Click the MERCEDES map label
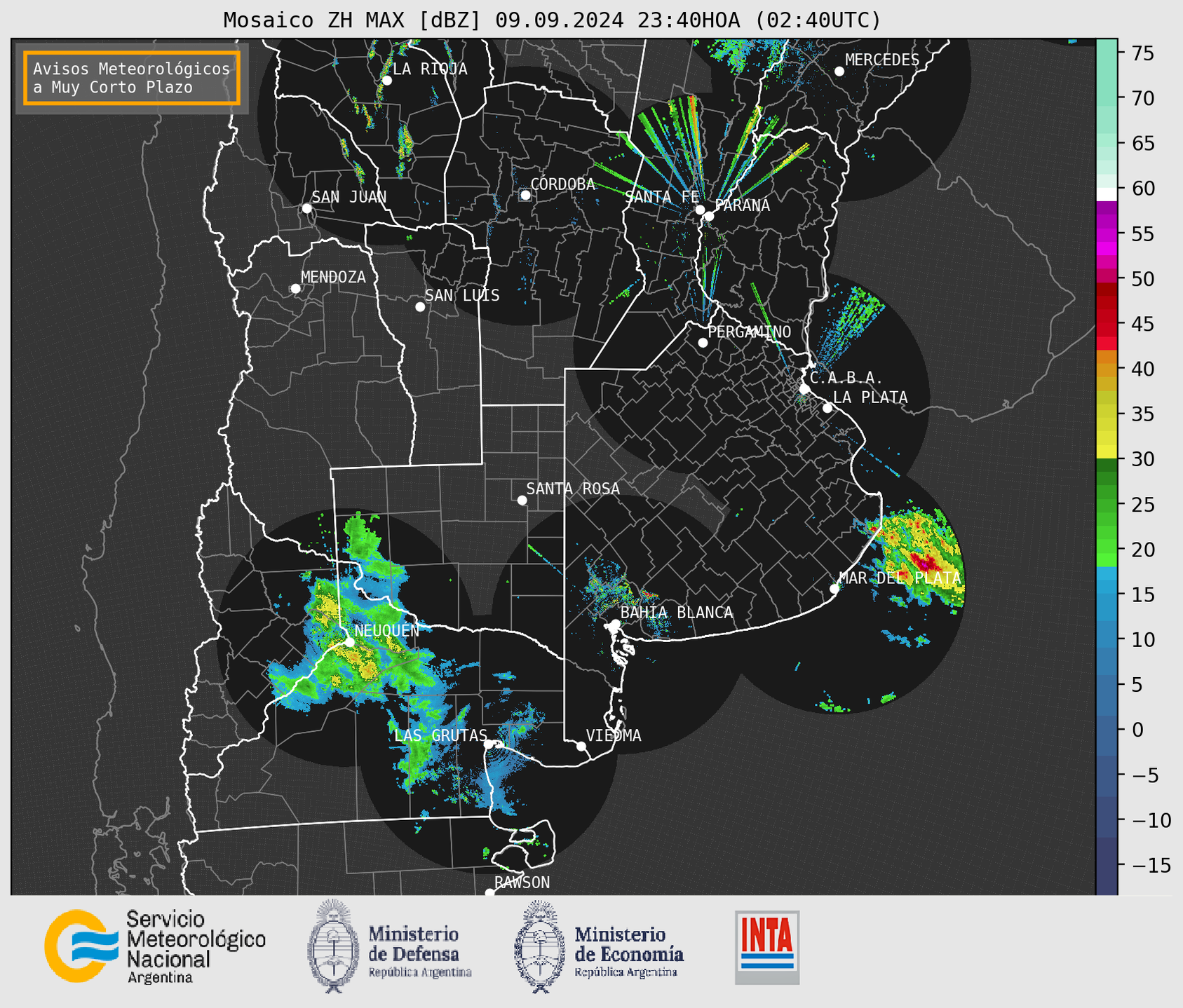The image size is (1183, 1008). [882, 60]
